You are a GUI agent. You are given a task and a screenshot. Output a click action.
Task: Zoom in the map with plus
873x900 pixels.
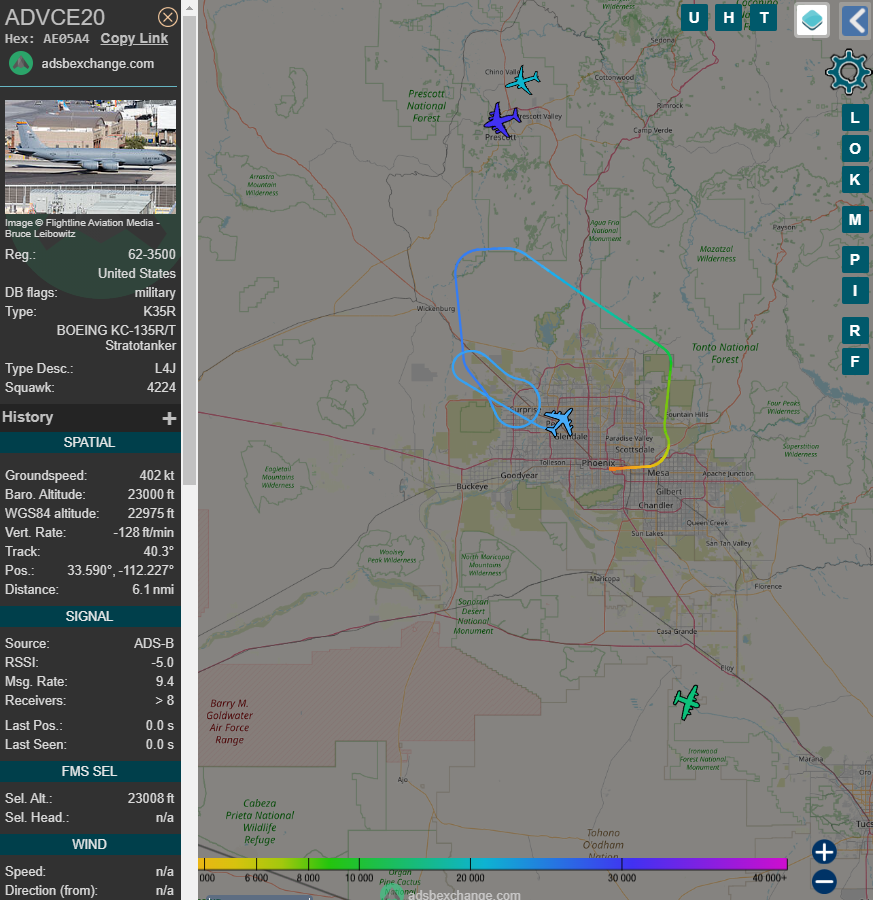pos(824,852)
